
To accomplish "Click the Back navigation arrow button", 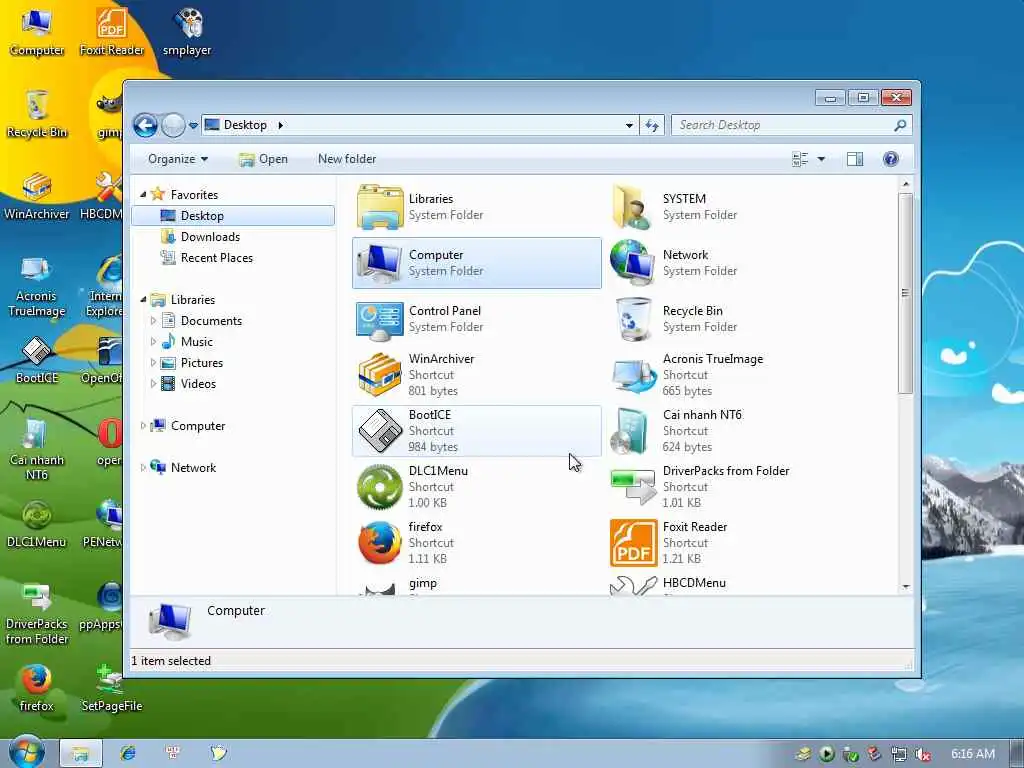I will coord(146,125).
